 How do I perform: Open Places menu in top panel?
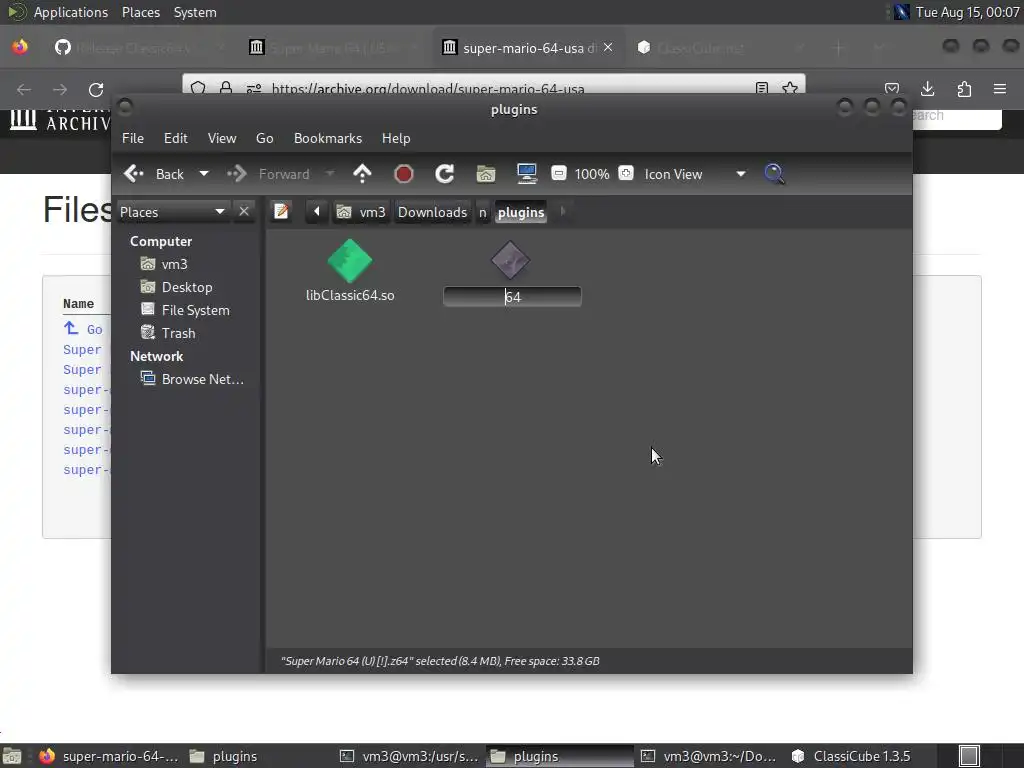141,12
